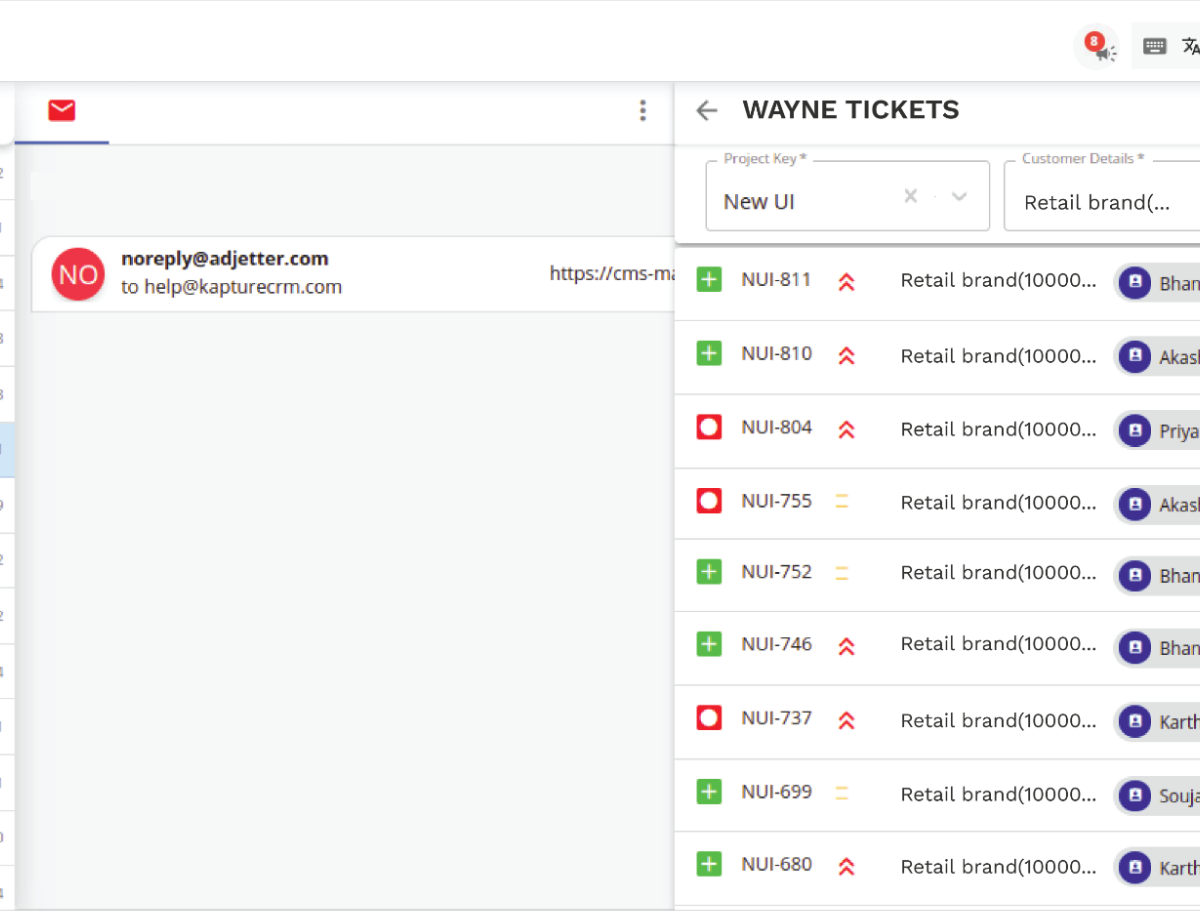Open the https://cms-ma link preview
The height and width of the screenshot is (911, 1200).
pyautogui.click(x=612, y=273)
